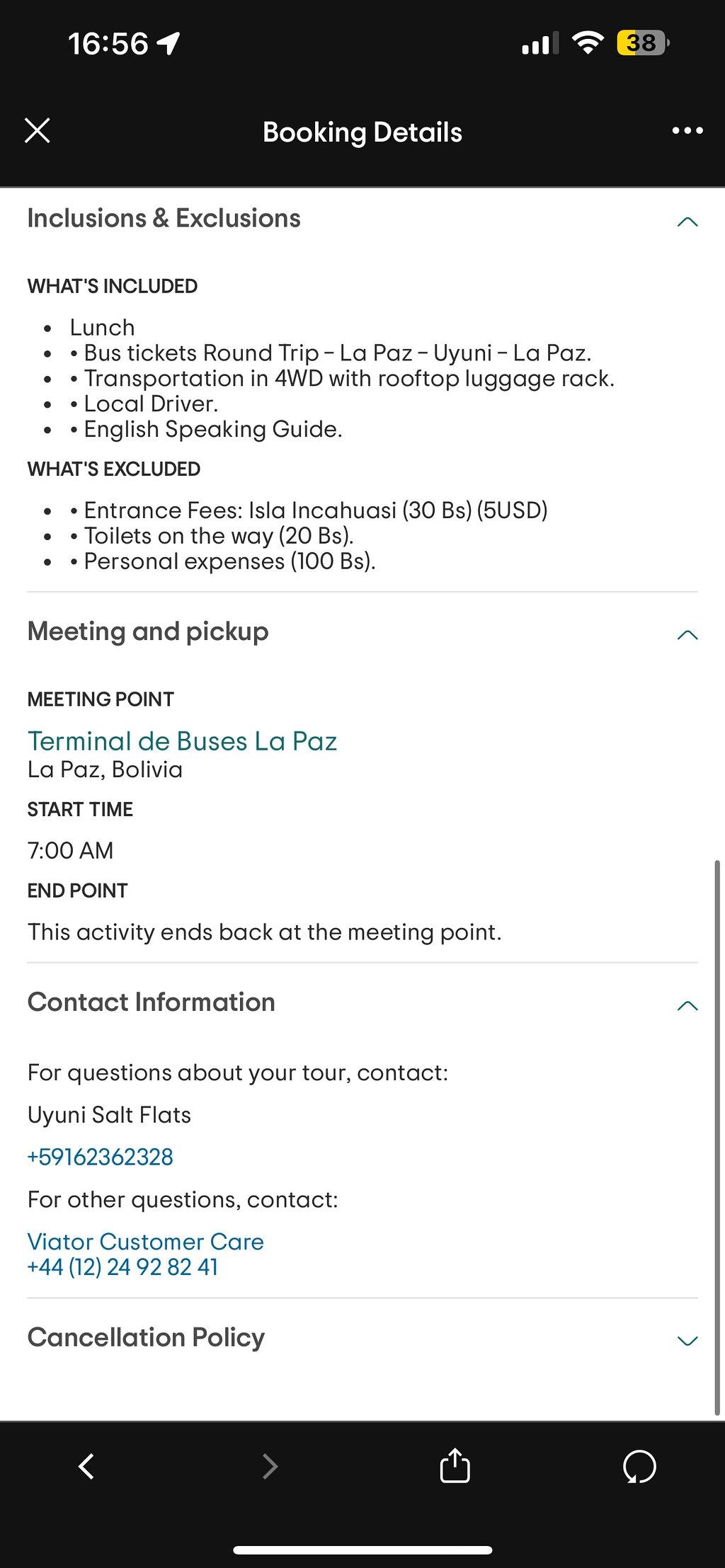Collapse the Inclusions & Exclusions section
Screen dimensions: 725x1568
coord(687,222)
